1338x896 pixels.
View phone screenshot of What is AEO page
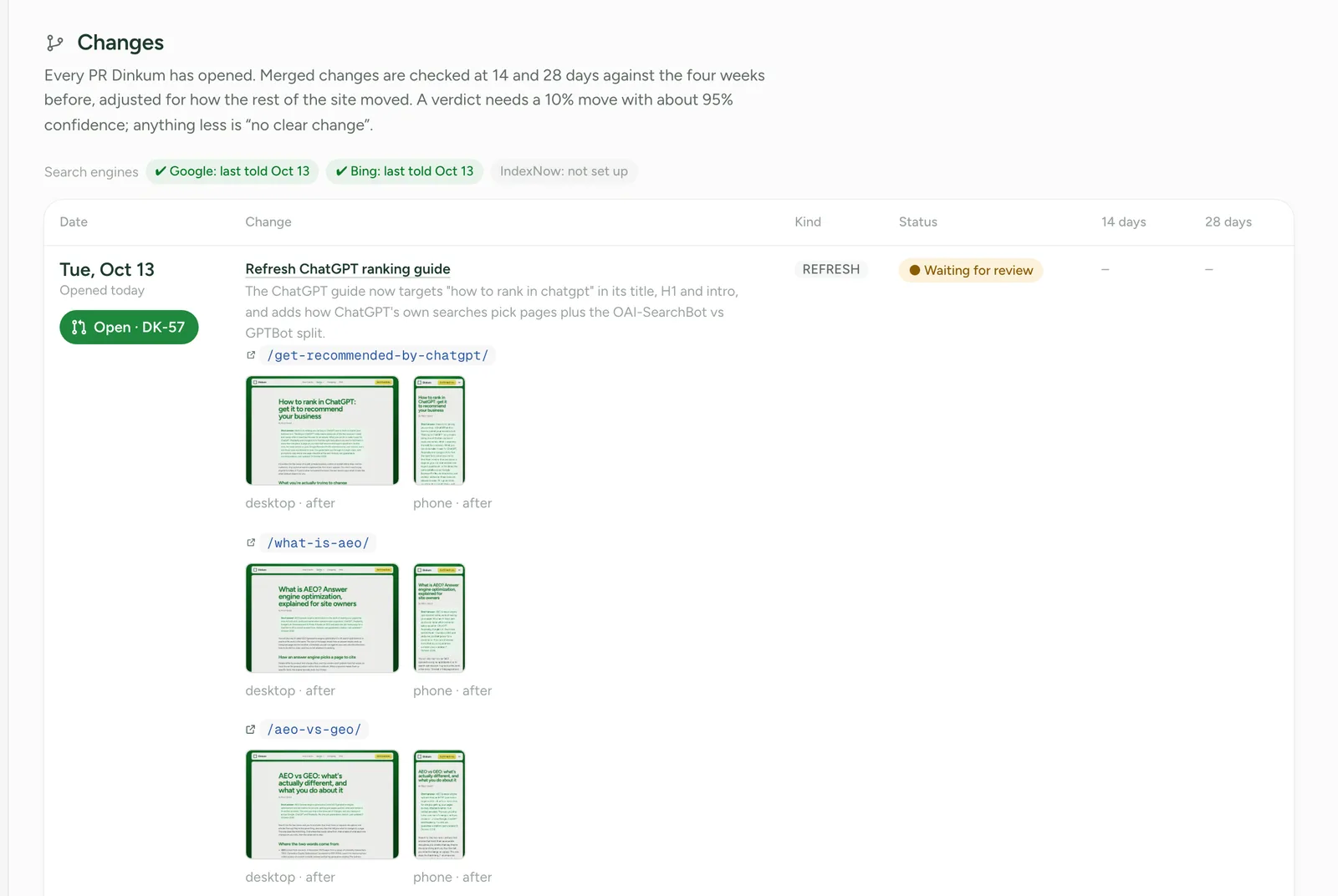coord(439,618)
